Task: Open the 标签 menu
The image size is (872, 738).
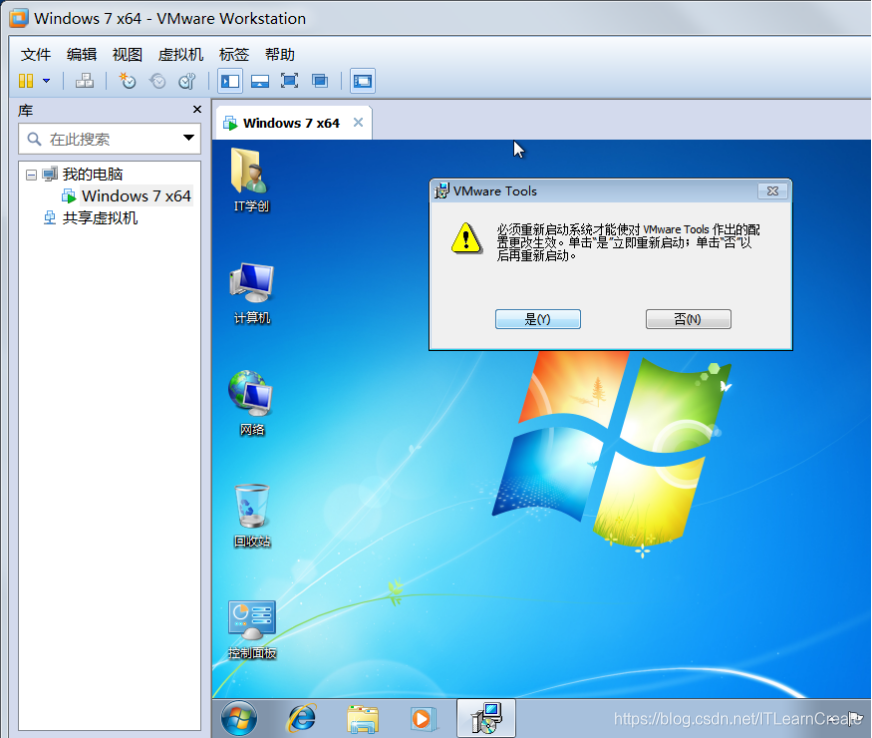Action: coord(234,55)
